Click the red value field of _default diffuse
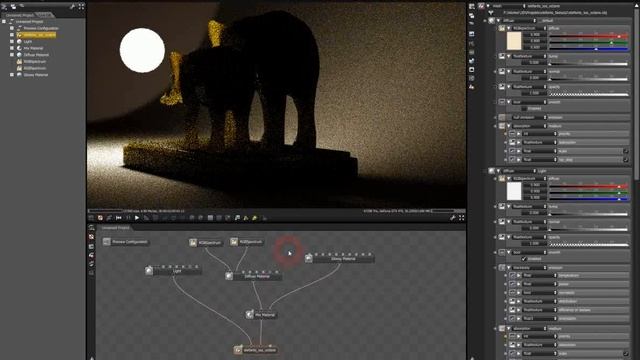This screenshot has height=360, width=640. click(x=534, y=35)
